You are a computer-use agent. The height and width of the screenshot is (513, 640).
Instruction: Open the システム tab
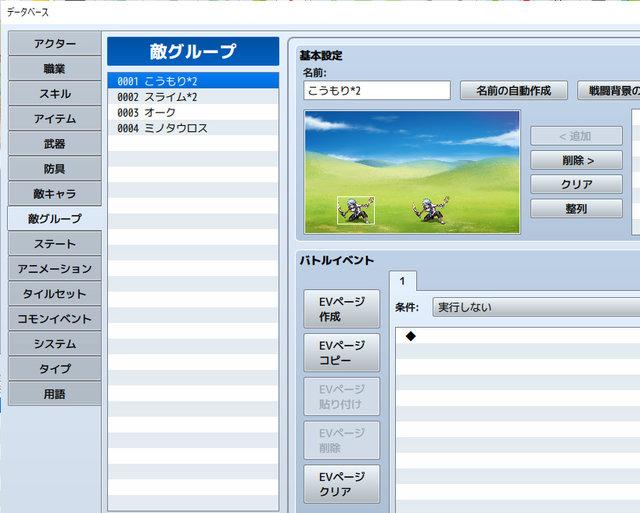(55, 344)
